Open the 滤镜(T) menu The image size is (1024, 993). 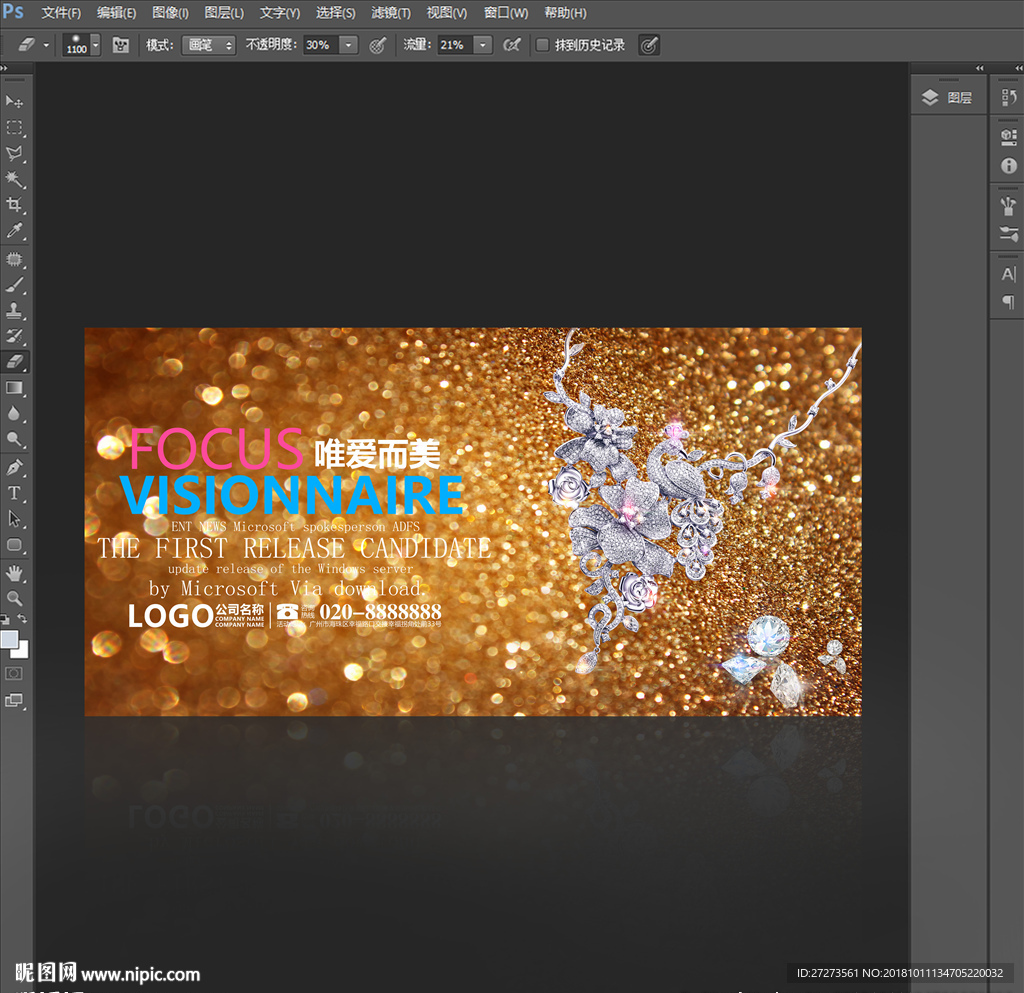coord(390,13)
